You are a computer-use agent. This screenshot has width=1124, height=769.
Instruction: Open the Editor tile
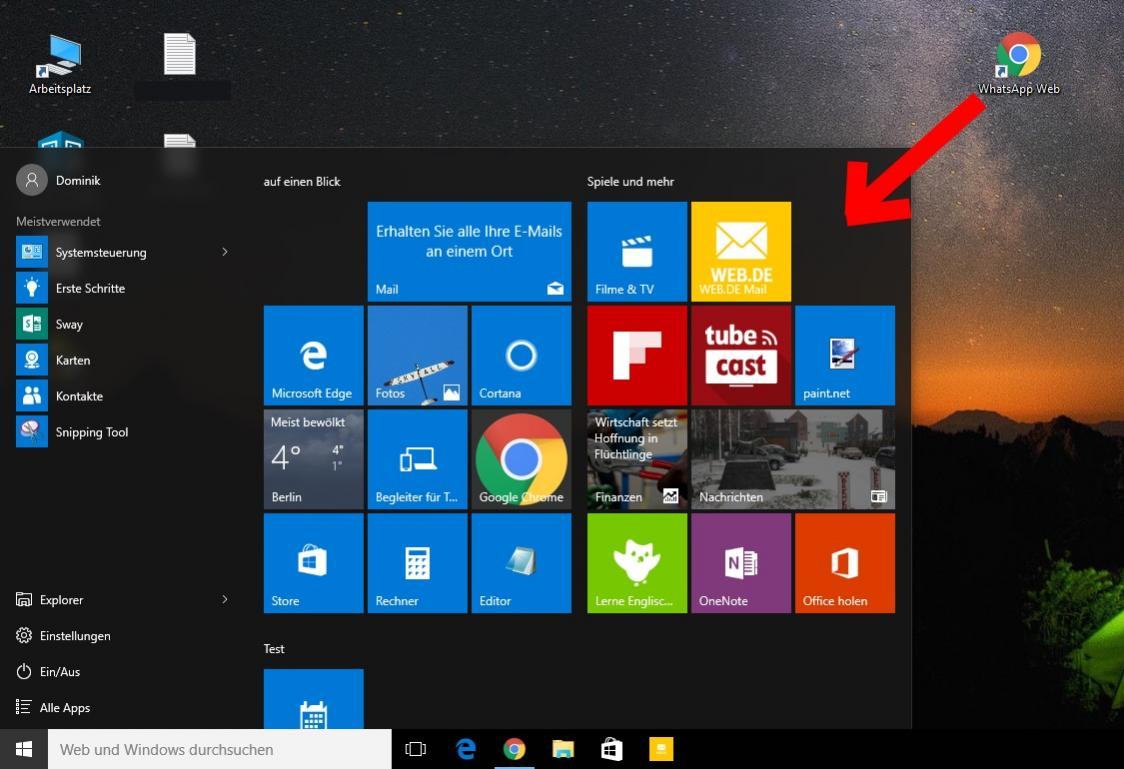(x=521, y=563)
